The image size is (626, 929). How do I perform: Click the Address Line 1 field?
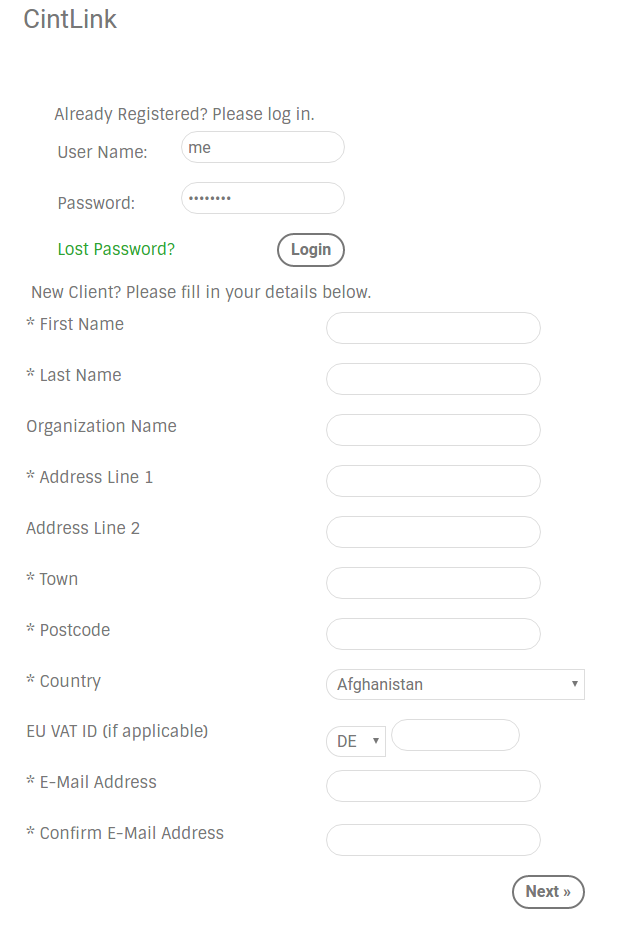[x=433, y=481]
